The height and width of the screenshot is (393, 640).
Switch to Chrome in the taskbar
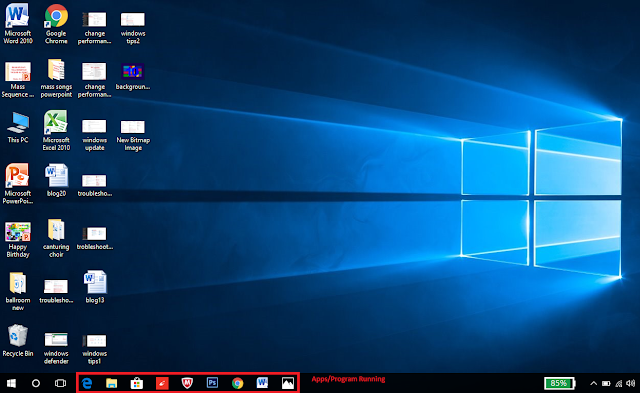point(238,383)
